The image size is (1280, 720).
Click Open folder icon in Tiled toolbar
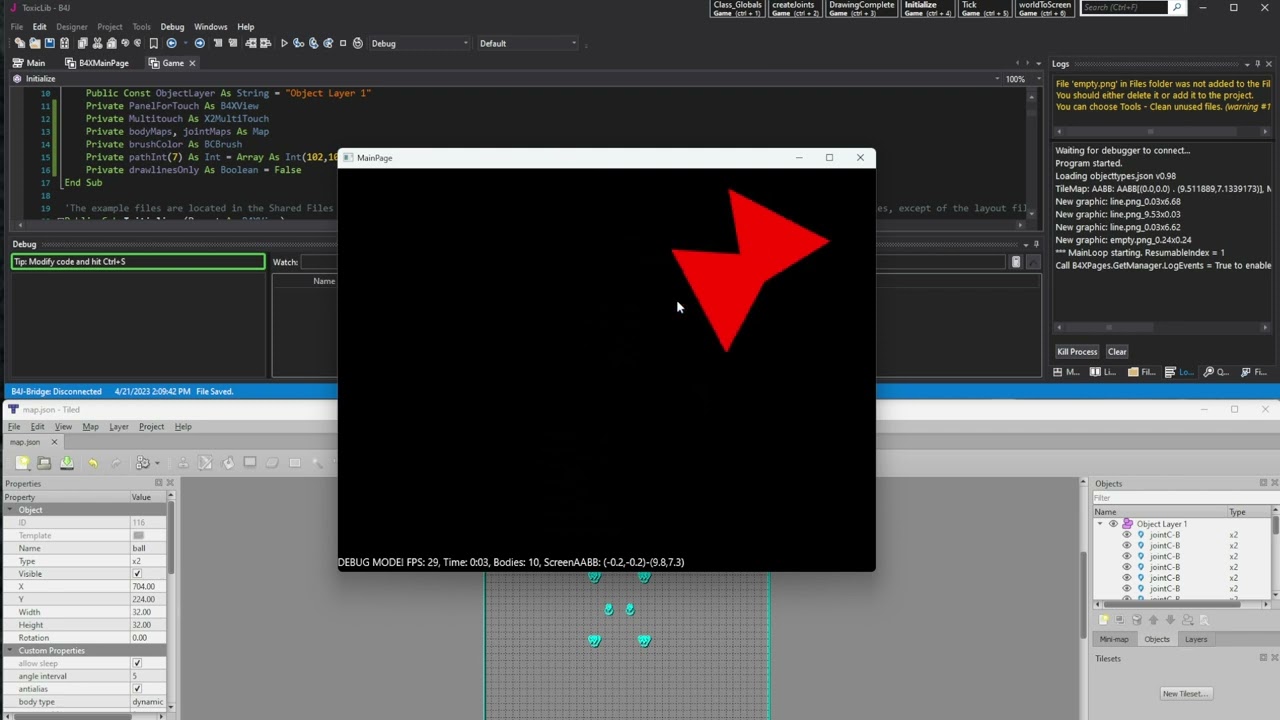click(x=44, y=463)
